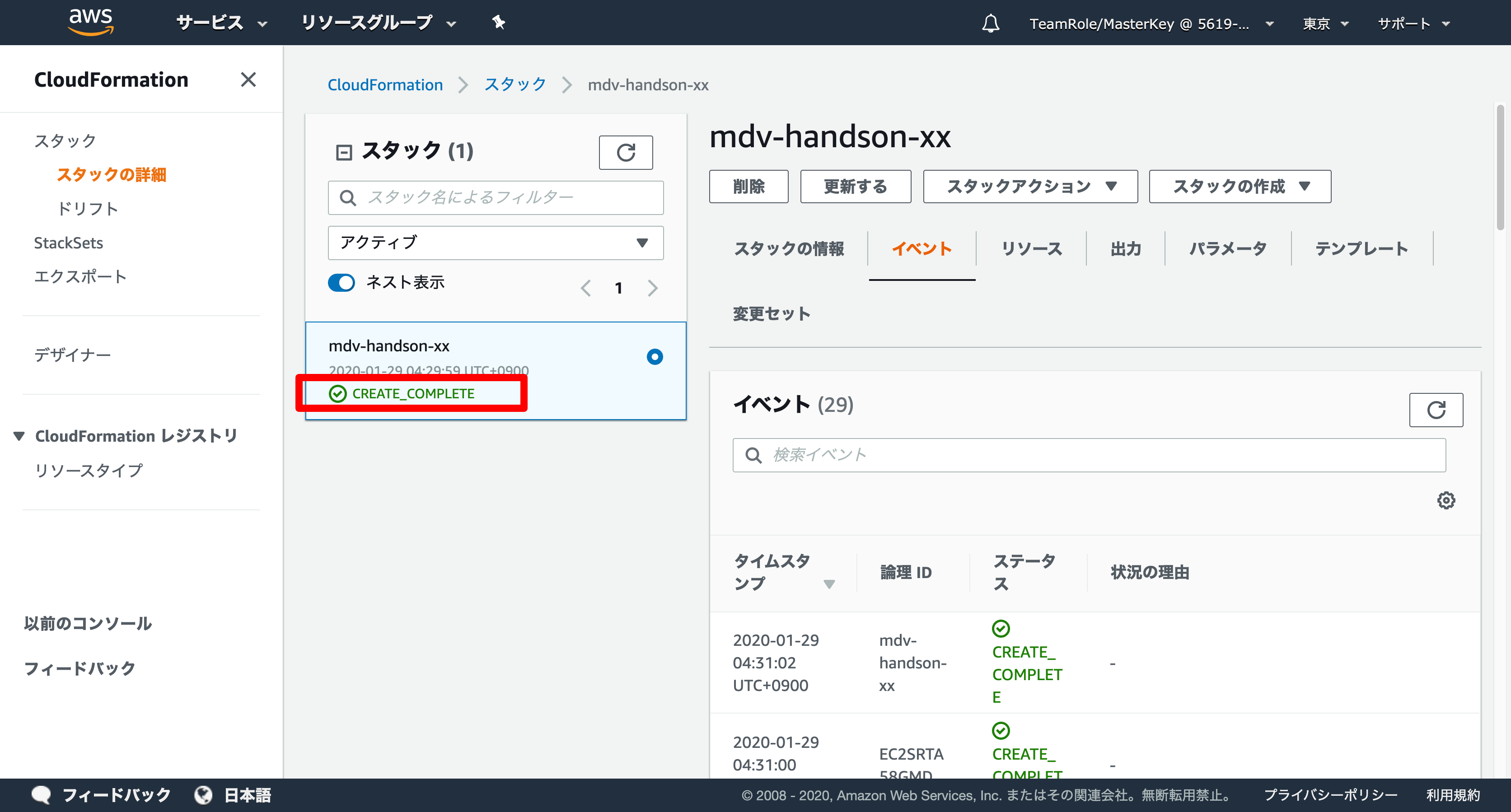Open the リソースグループ menu
Viewport: 1511px width, 812px height.
tap(379, 23)
